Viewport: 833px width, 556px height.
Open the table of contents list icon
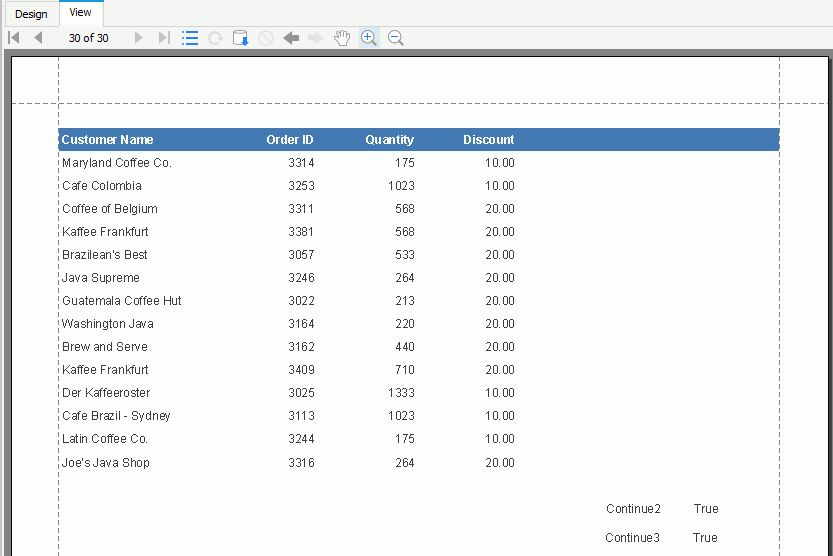coord(190,38)
